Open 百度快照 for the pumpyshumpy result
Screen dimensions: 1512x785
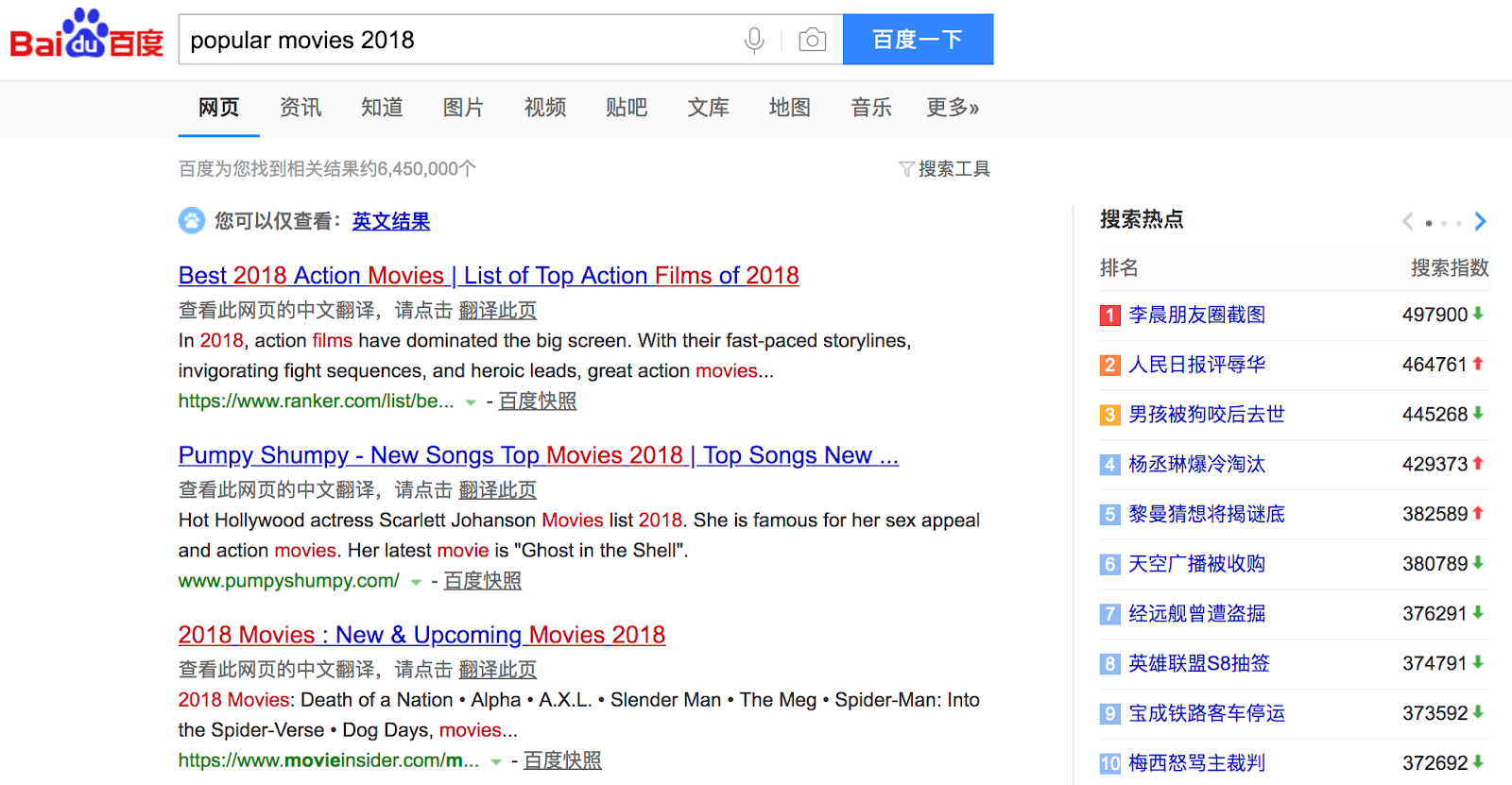[482, 581]
